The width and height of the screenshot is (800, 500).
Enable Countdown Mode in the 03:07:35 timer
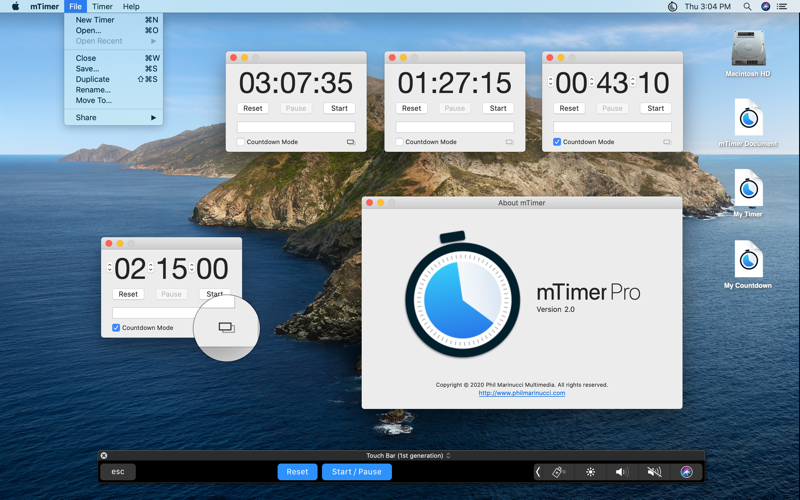pyautogui.click(x=241, y=142)
